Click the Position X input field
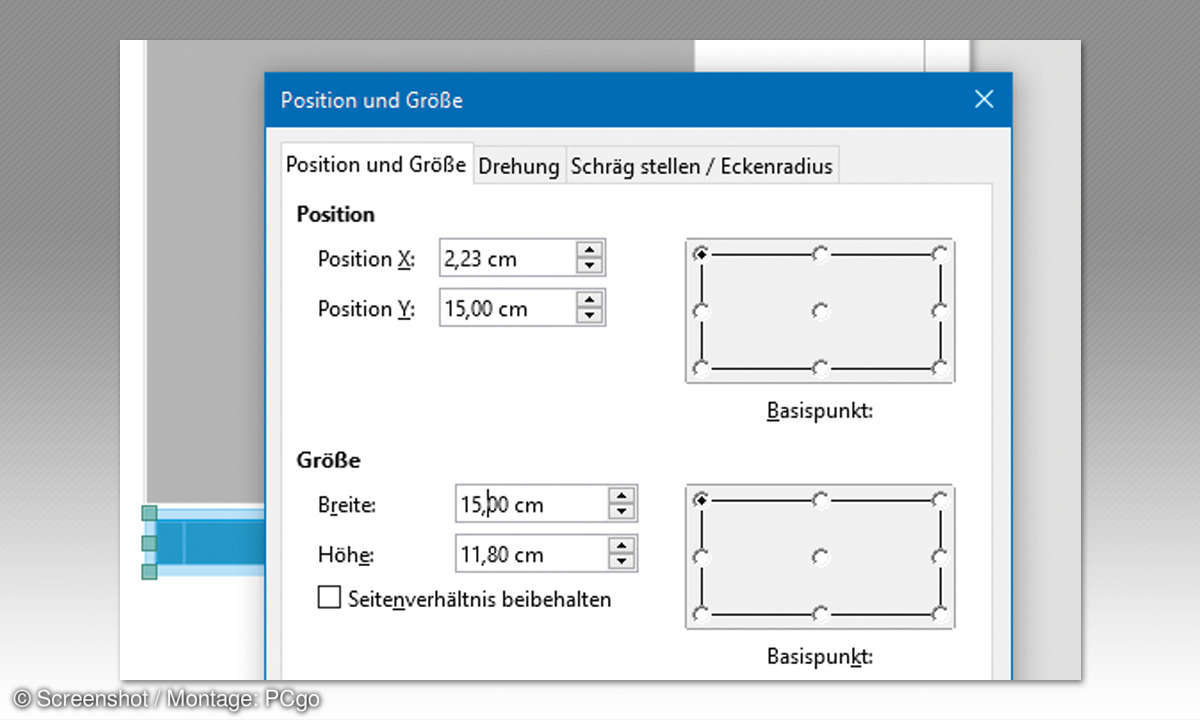The height and width of the screenshot is (720, 1200). [x=508, y=259]
